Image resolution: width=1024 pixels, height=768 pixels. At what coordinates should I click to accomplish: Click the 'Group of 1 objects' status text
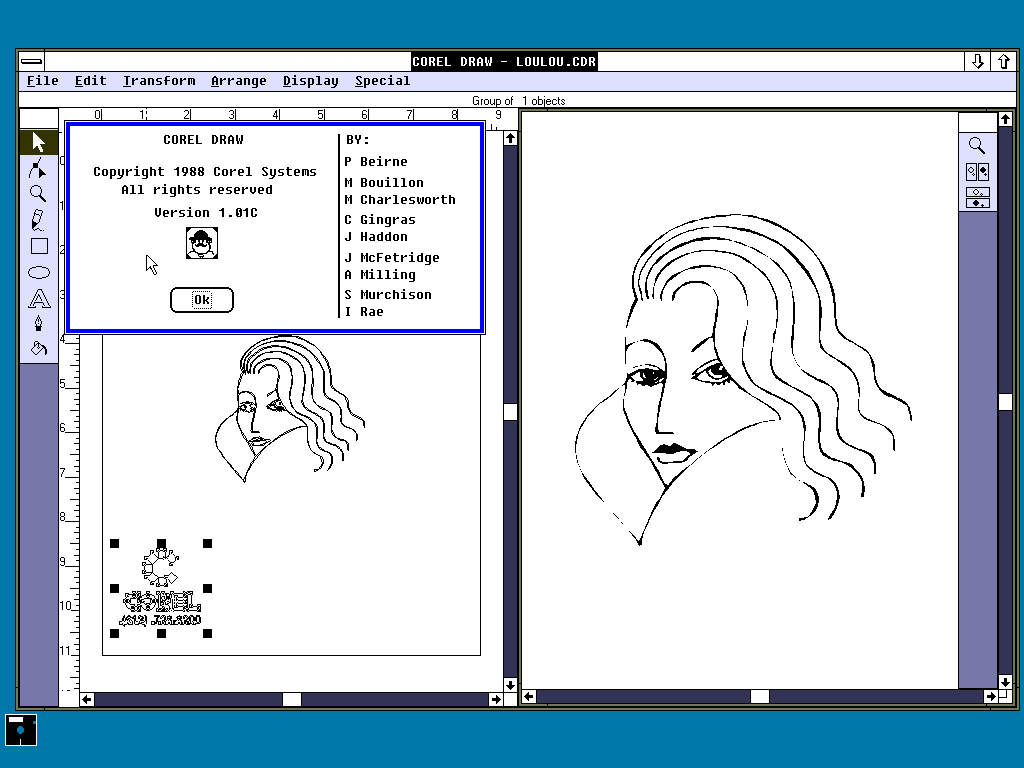click(519, 101)
